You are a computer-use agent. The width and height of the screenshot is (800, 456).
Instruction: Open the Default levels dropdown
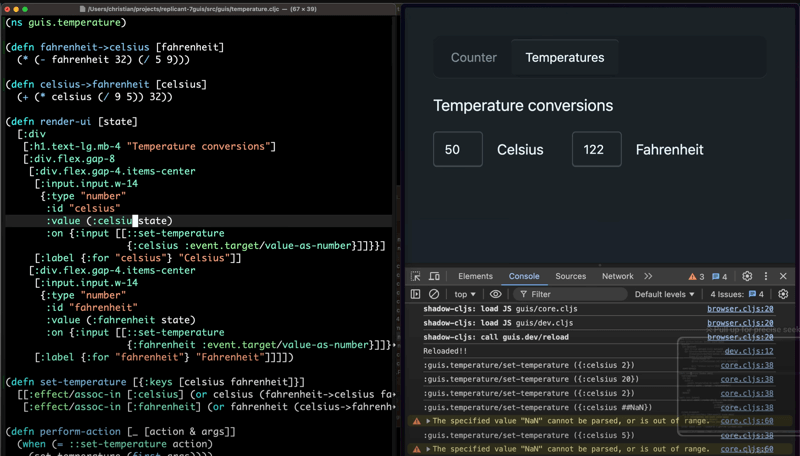pos(664,294)
